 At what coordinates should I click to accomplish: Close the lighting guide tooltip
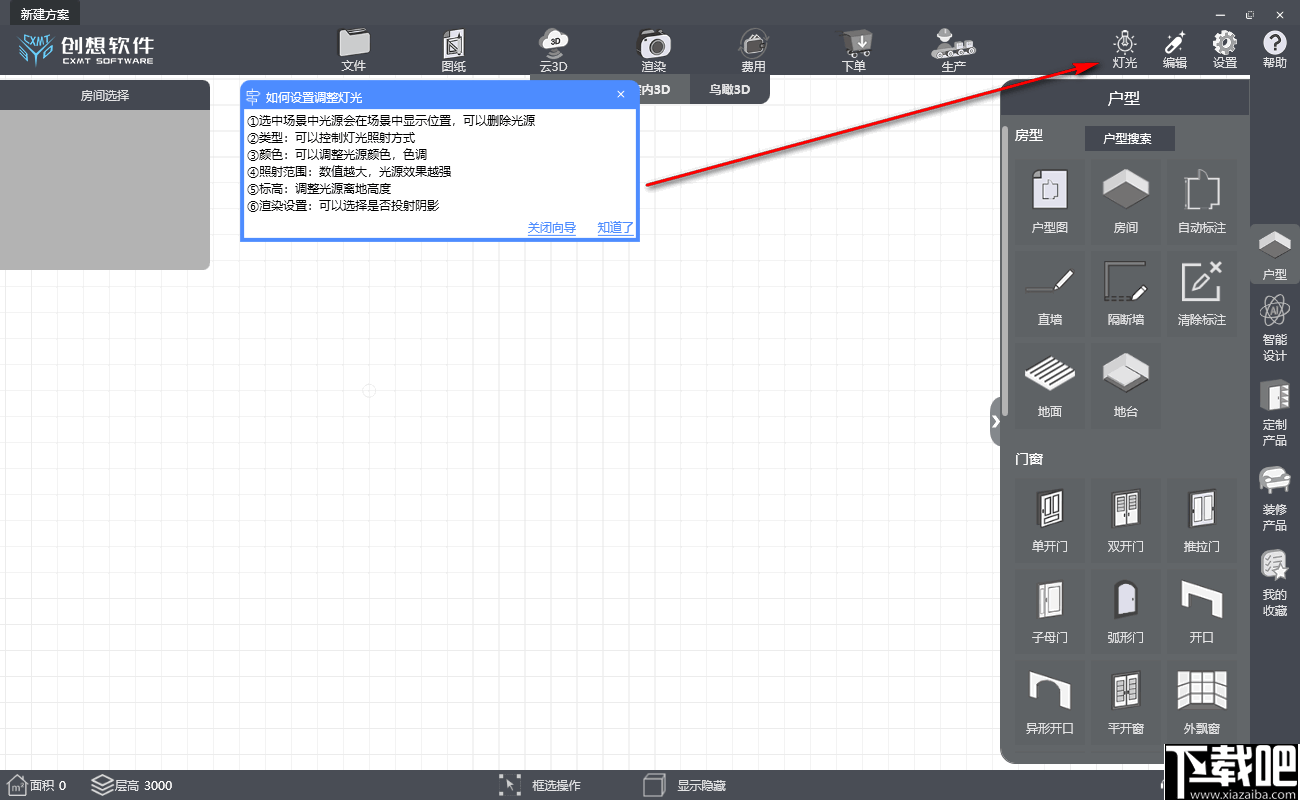pyautogui.click(x=621, y=95)
